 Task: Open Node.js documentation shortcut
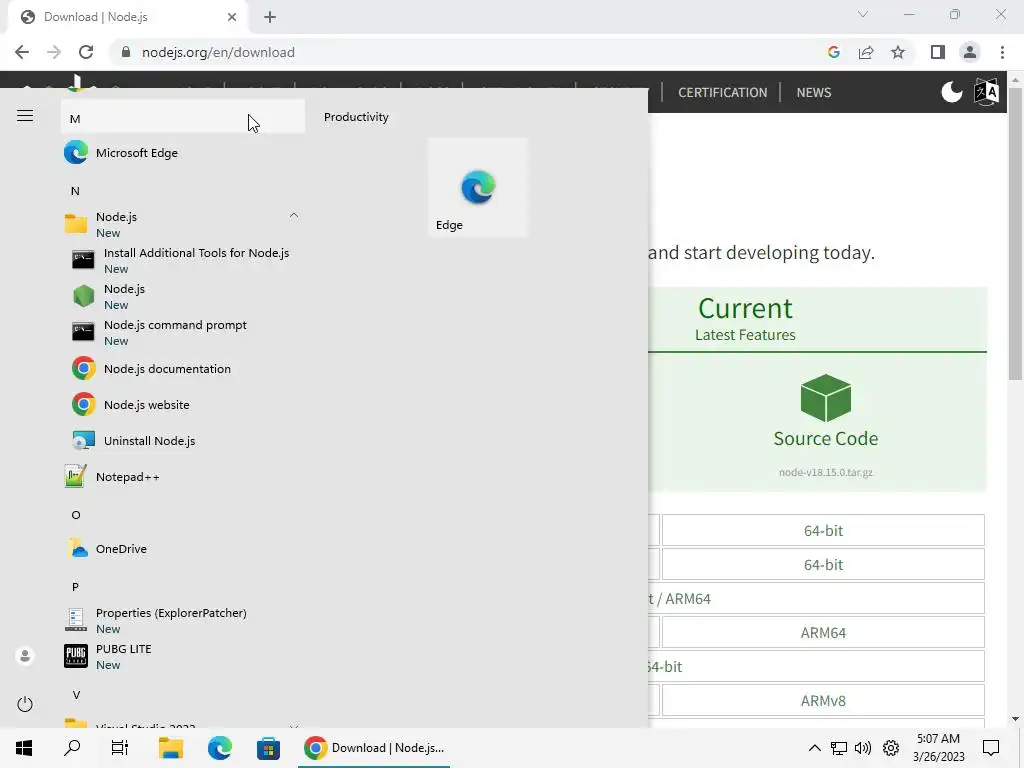183,368
